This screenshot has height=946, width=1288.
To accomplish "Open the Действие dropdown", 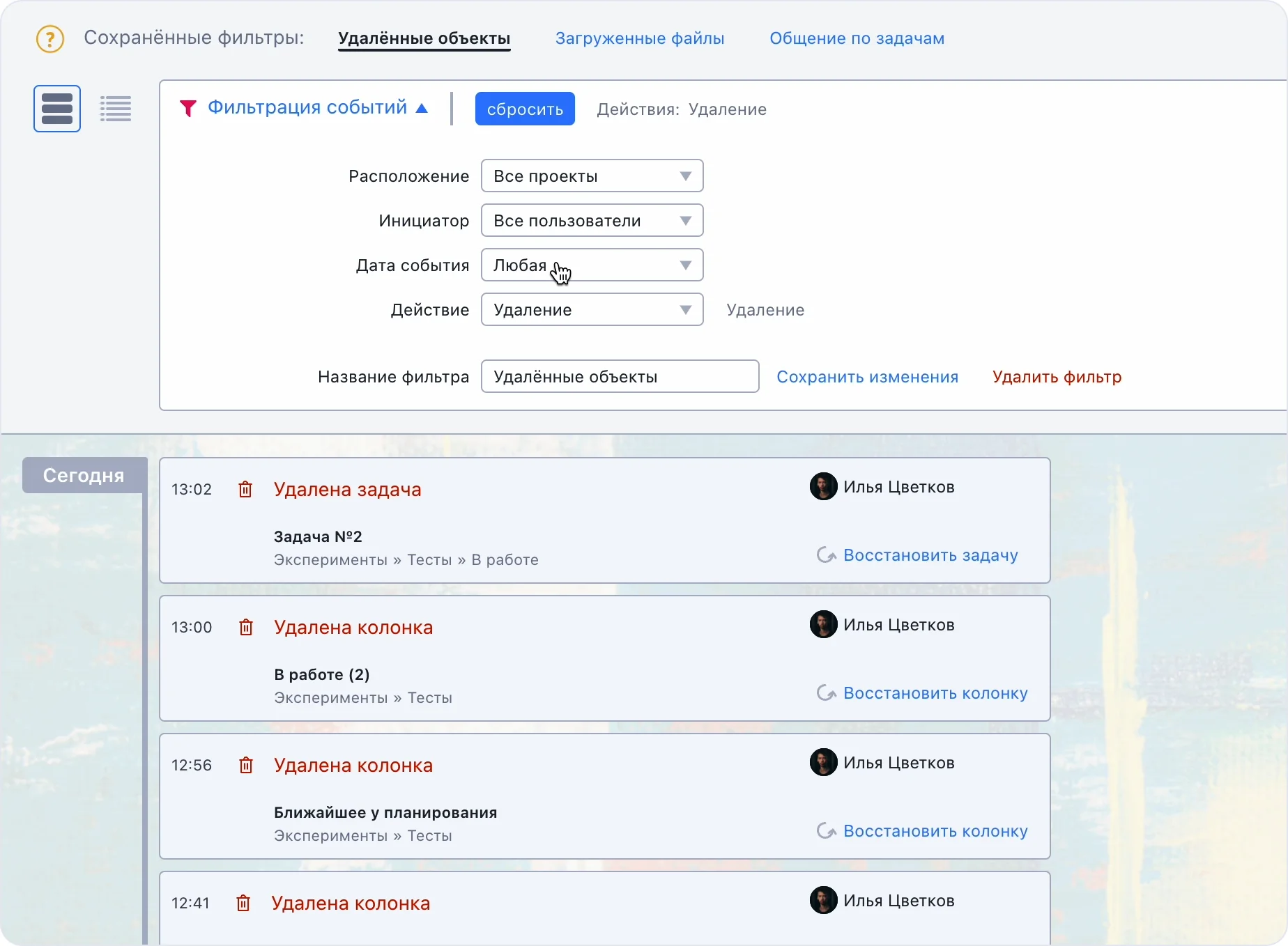I will 592,310.
